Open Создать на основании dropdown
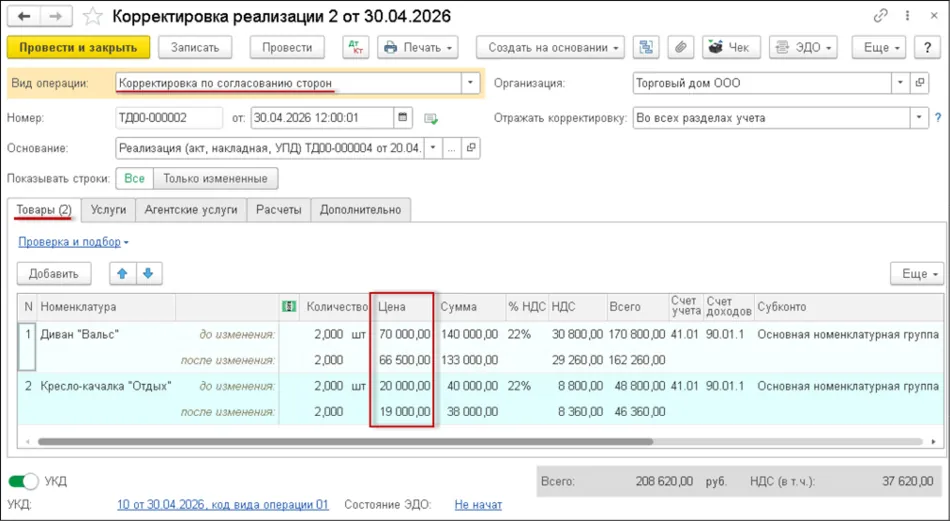 click(550, 47)
